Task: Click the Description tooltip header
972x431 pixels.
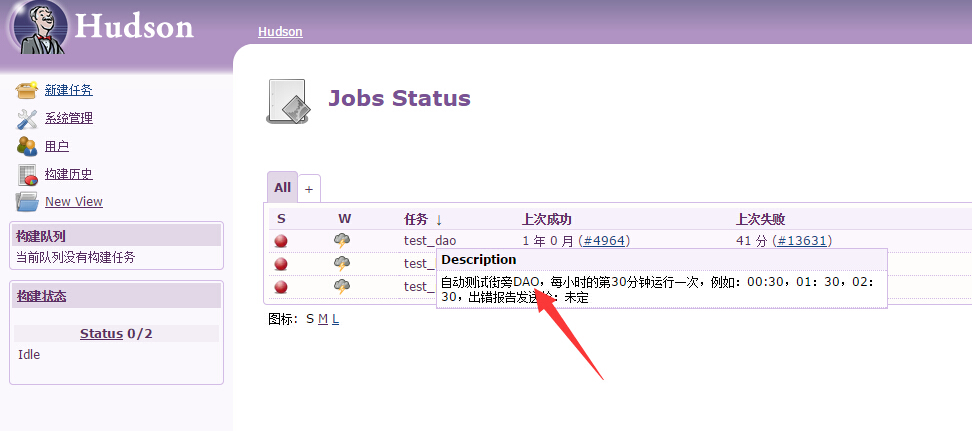Action: pyautogui.click(x=479, y=260)
